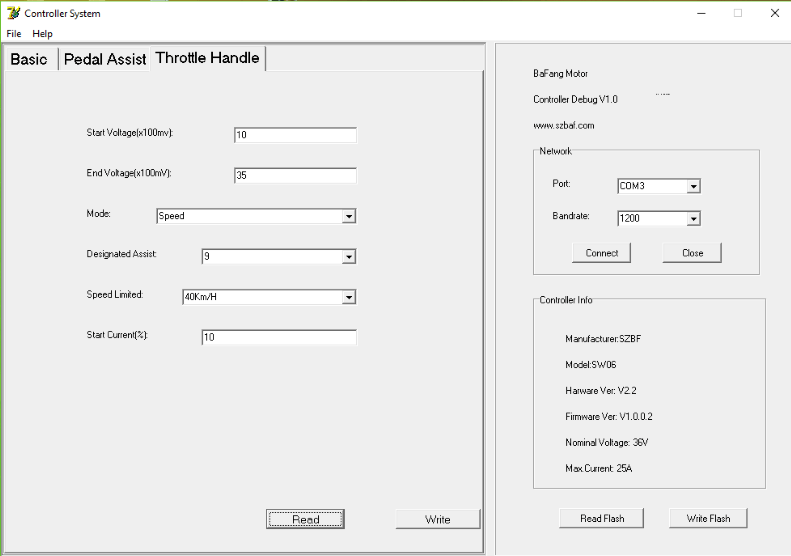Click the Nominal Voltage: 36V text

pos(606,442)
